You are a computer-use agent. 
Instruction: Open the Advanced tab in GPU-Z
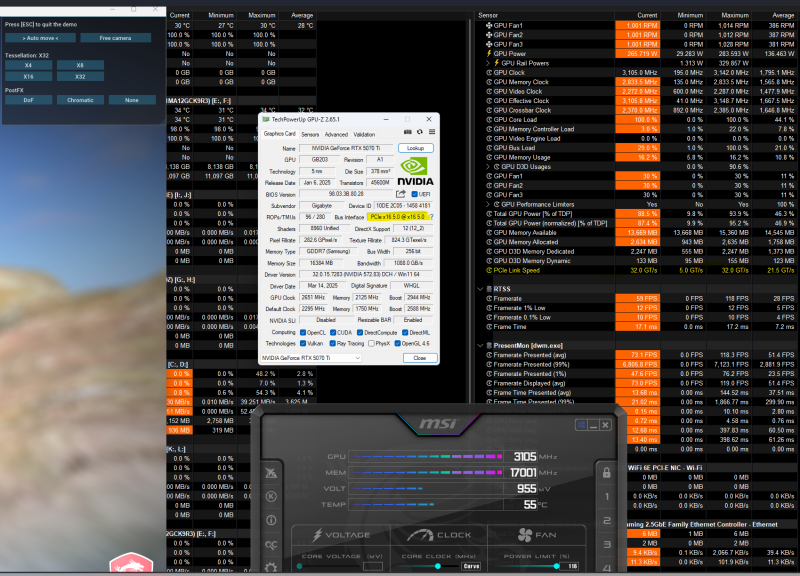tap(336, 135)
